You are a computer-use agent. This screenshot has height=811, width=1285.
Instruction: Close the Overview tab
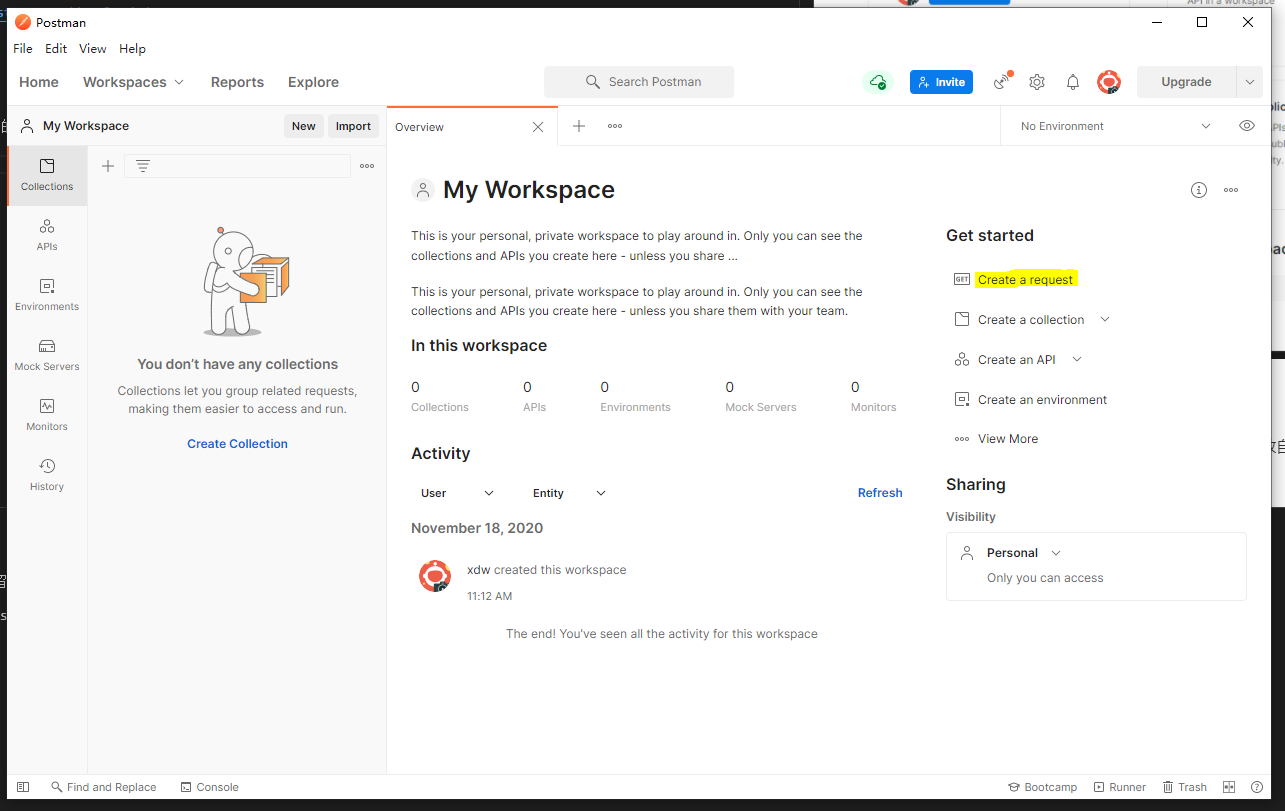coord(538,127)
